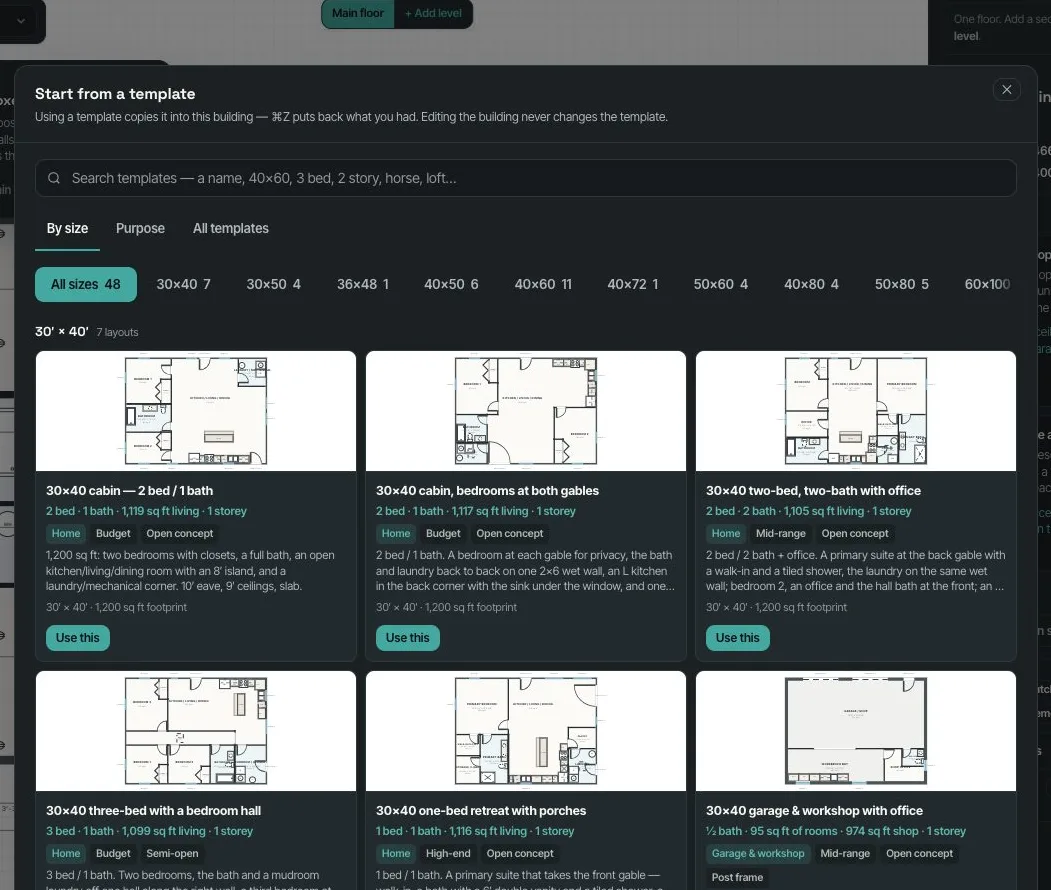Image resolution: width=1051 pixels, height=890 pixels.
Task: Filter by the 40×60 size chip
Action: [x=543, y=284]
